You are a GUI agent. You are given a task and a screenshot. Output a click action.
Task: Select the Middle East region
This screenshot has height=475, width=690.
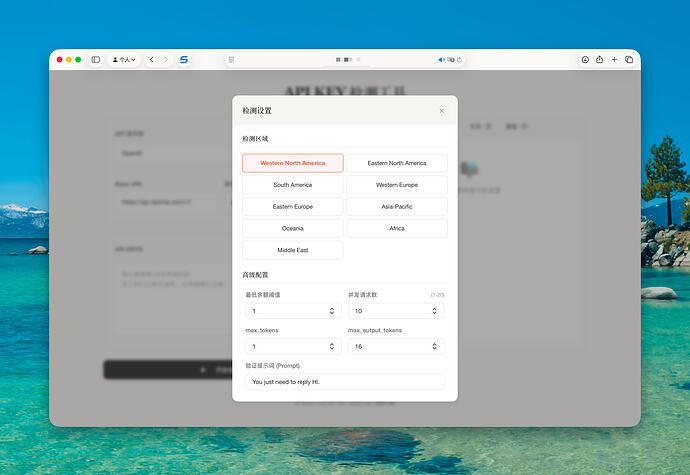(293, 250)
